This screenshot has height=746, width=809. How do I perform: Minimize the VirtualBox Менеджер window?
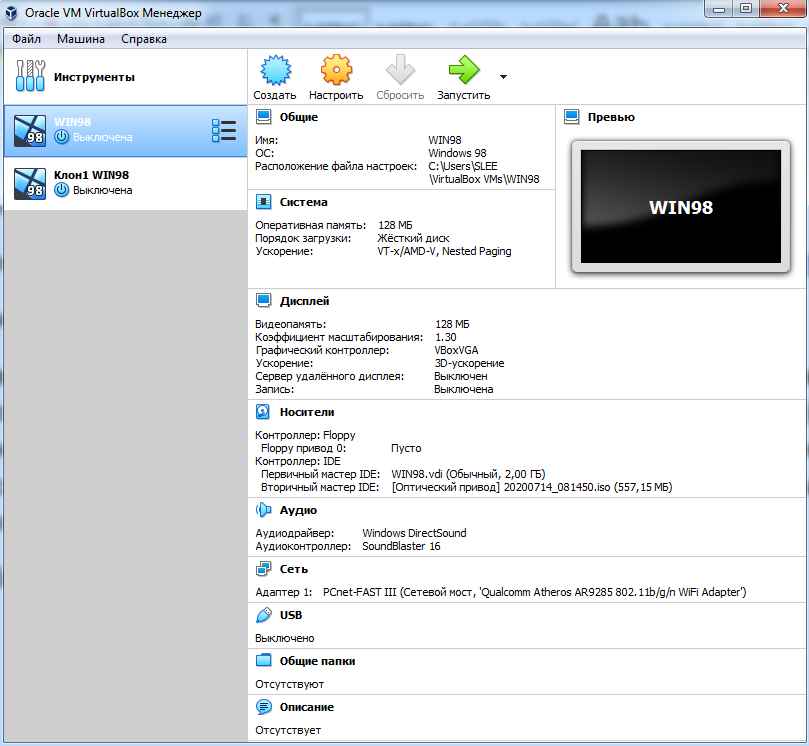(x=720, y=9)
